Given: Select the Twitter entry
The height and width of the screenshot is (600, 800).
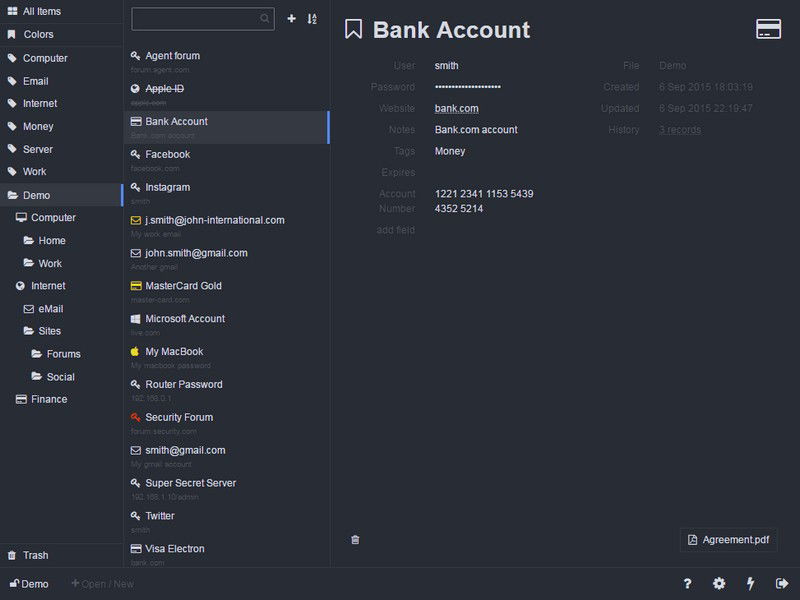Looking at the screenshot, I should pos(227,522).
